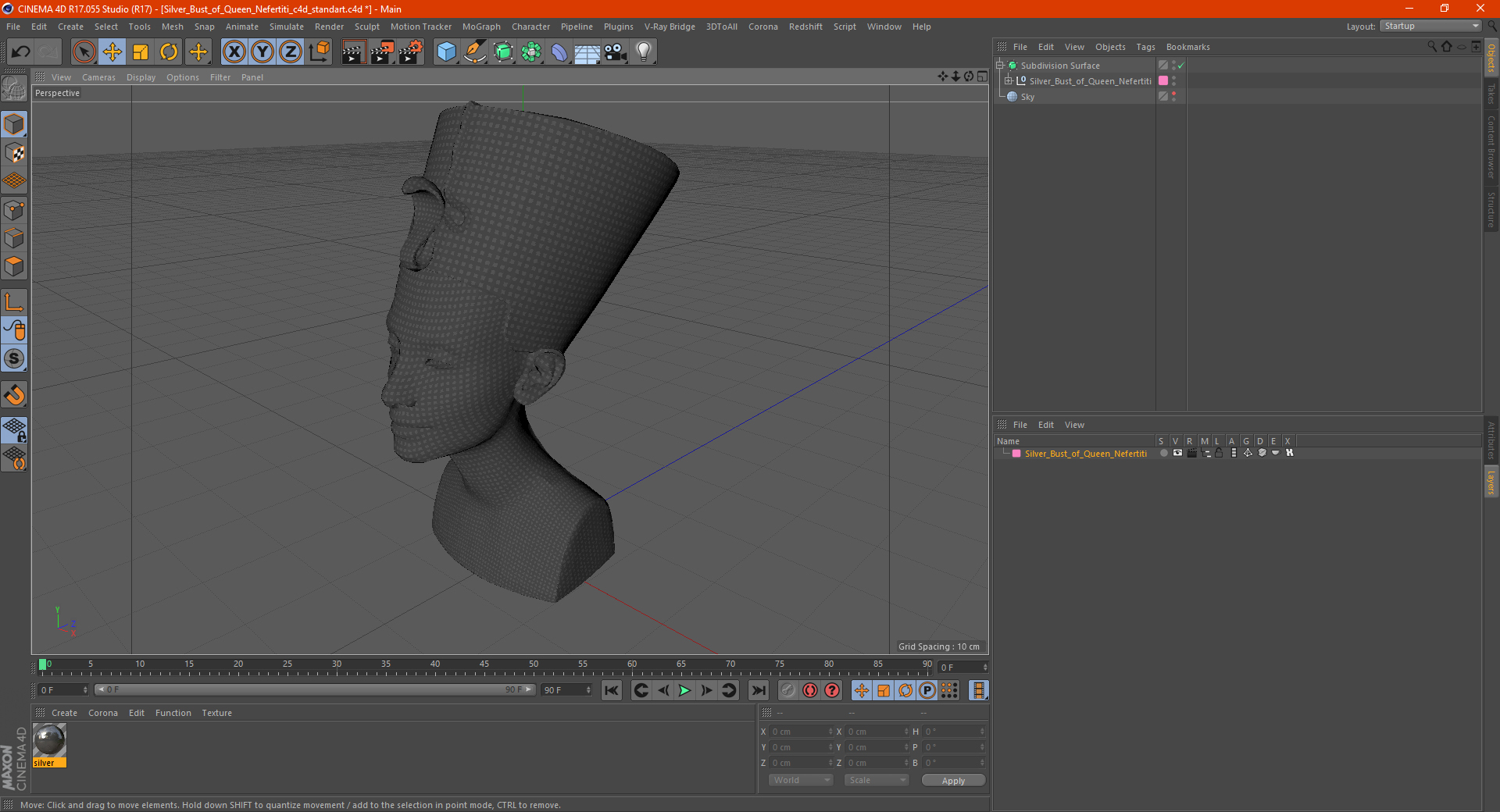
Task: Open timeline film strip options icon
Action: point(978,690)
